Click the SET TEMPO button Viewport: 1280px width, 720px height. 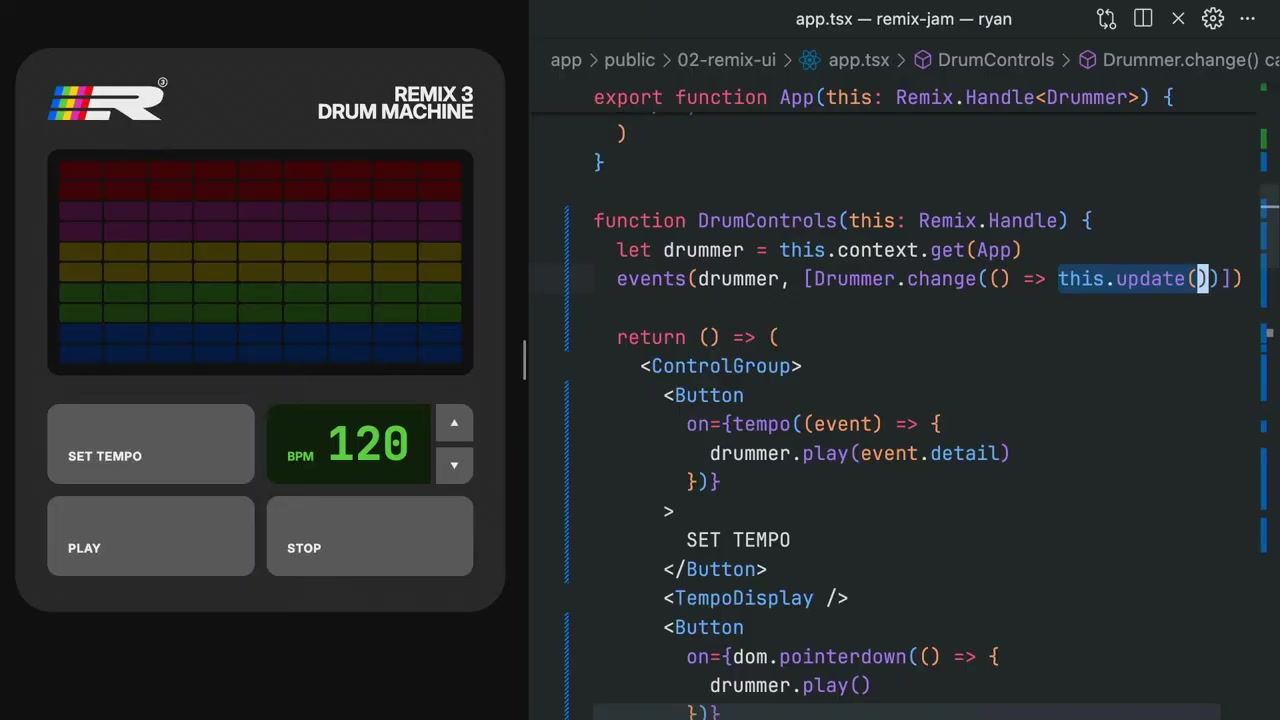pyautogui.click(x=151, y=444)
